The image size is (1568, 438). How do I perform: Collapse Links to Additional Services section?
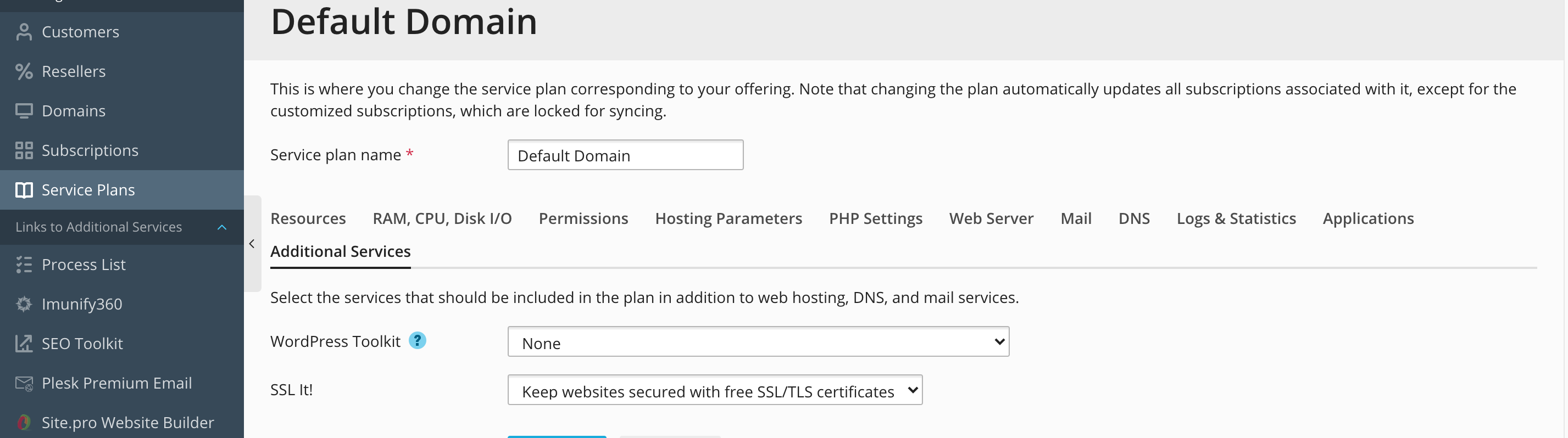point(221,228)
